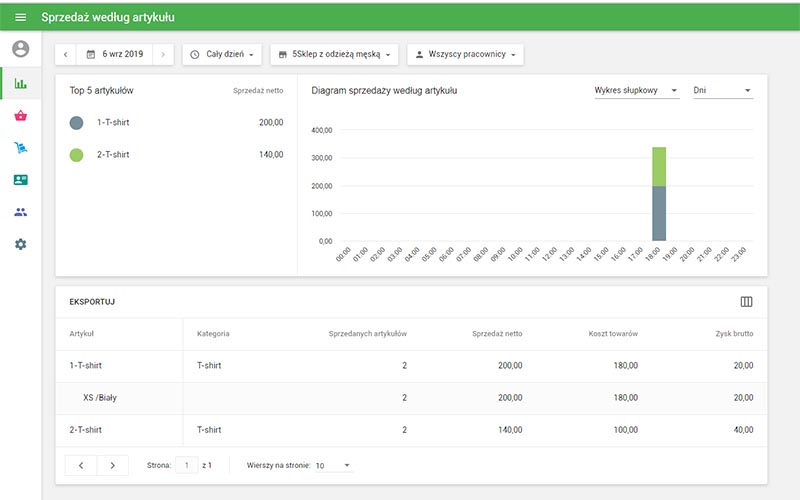The height and width of the screenshot is (500, 800).
Task: Expand the Cały dzień time range dropdown
Action: point(225,54)
